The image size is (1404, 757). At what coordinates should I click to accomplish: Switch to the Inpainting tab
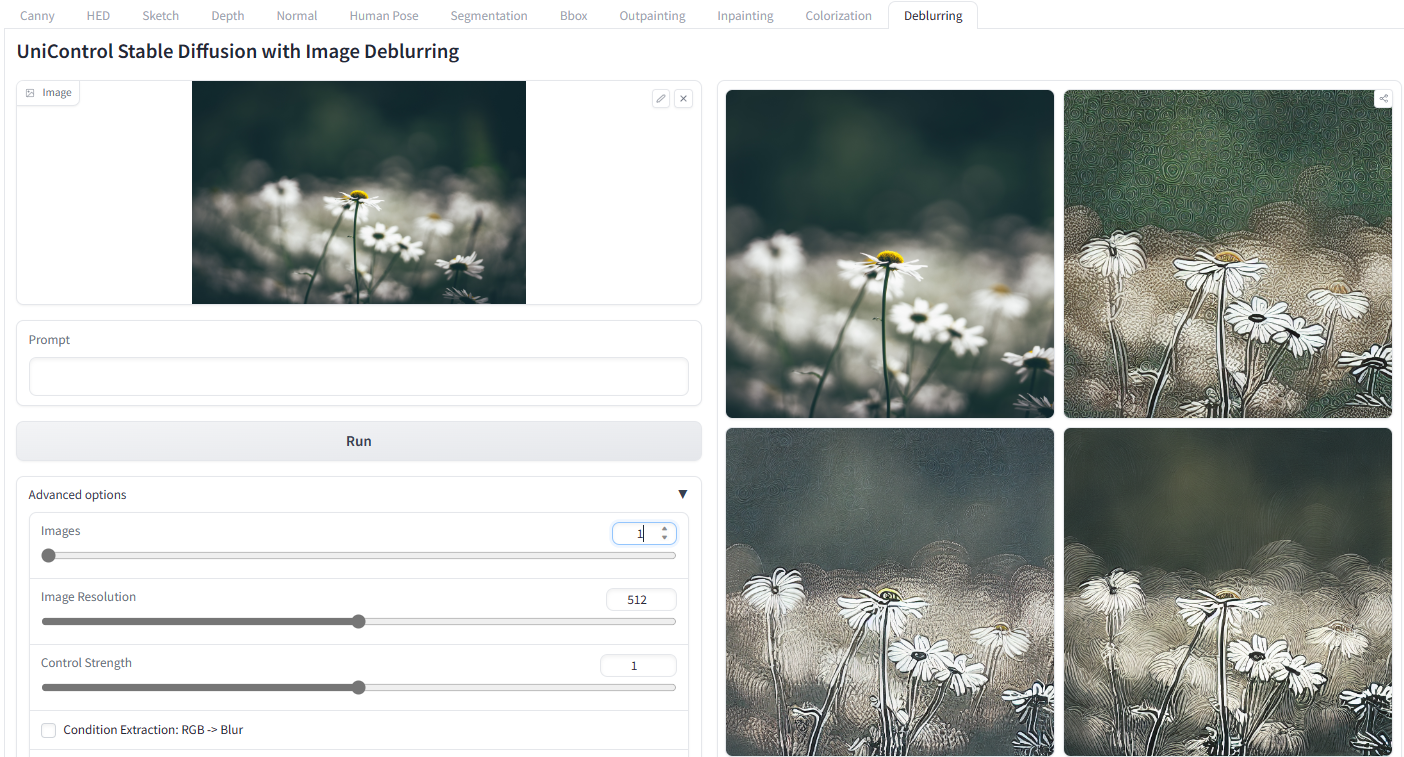[744, 15]
